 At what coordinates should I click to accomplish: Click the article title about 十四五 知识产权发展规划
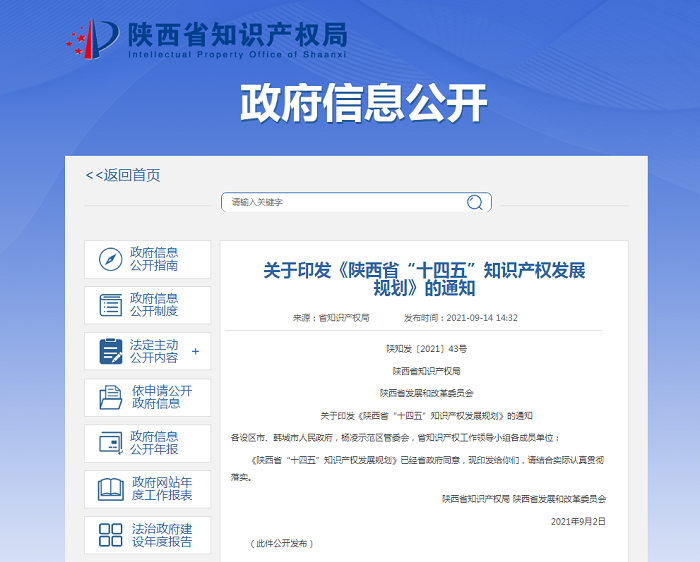[x=424, y=279]
